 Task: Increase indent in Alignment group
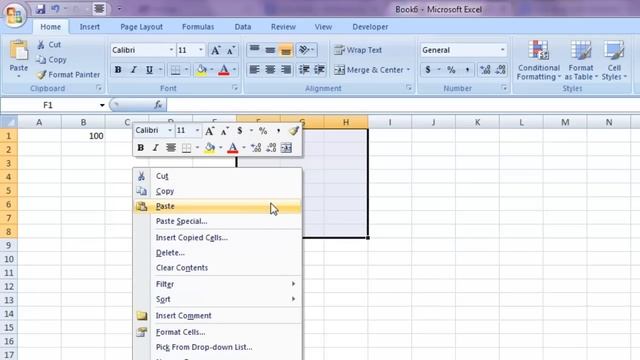[x=319, y=70]
